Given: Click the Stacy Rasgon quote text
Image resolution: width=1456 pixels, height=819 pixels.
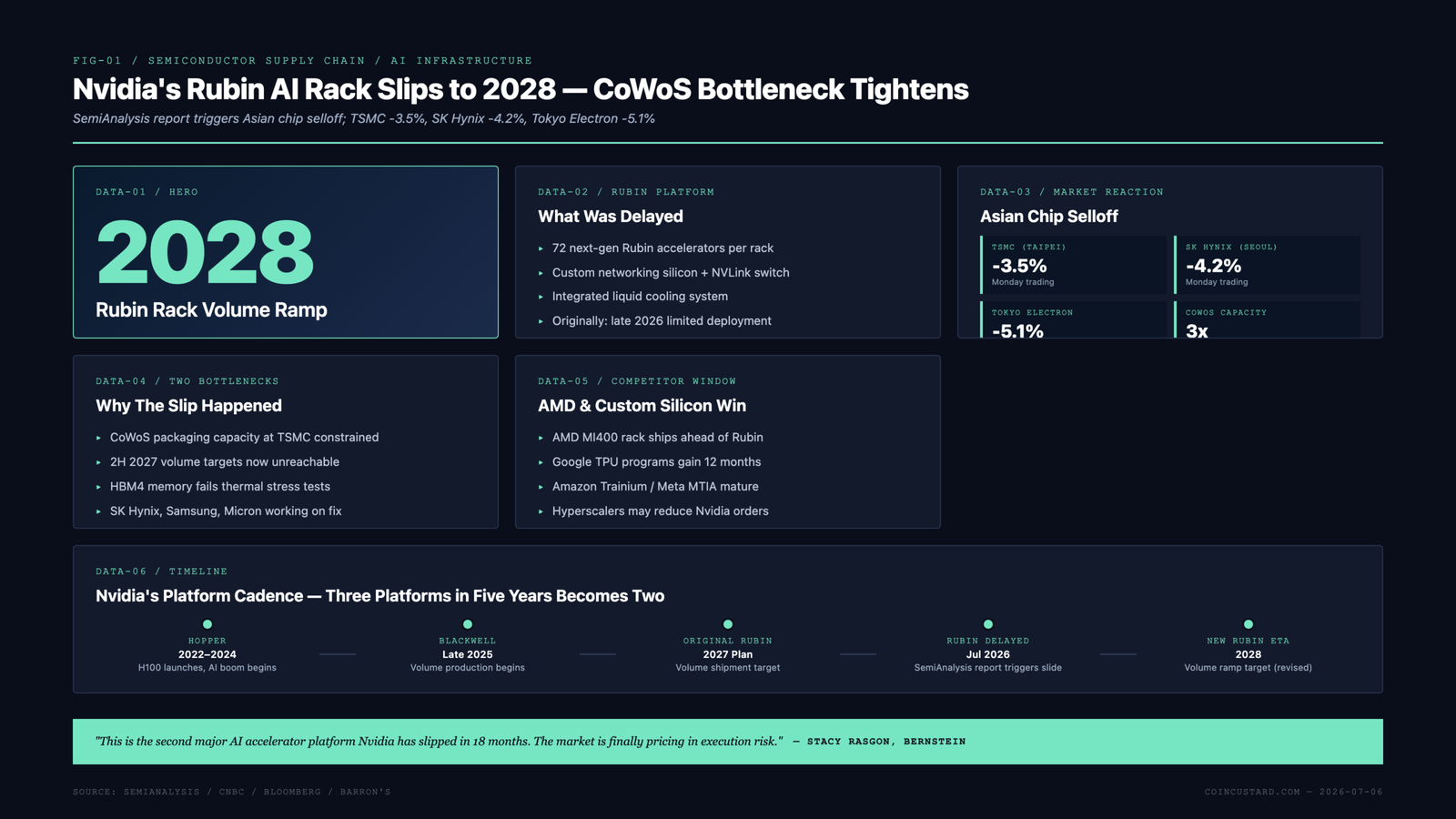Looking at the screenshot, I should (440, 742).
